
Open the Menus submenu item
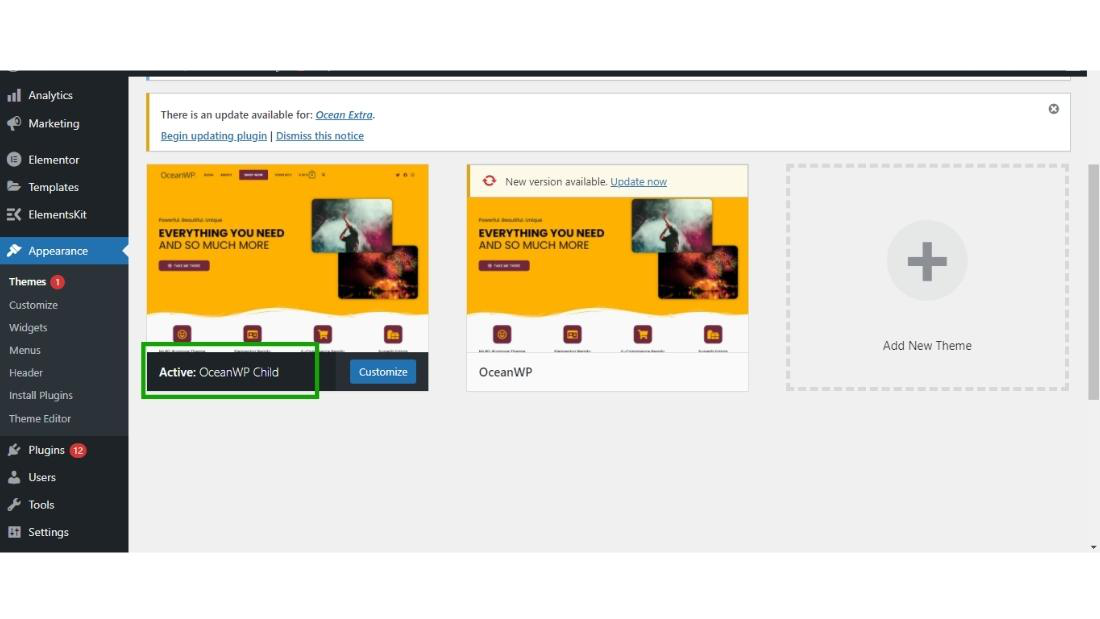point(25,350)
